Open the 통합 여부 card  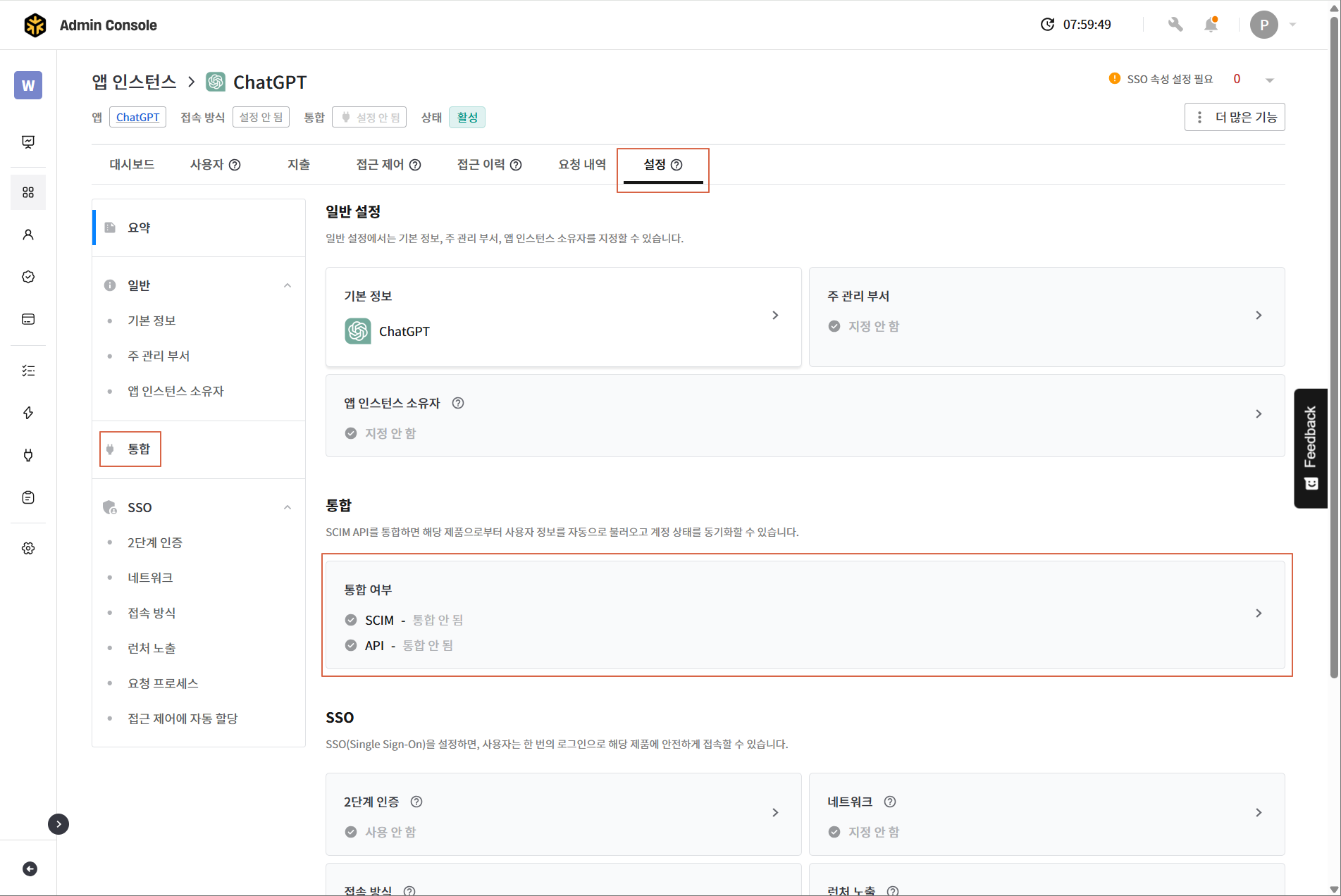coord(804,614)
